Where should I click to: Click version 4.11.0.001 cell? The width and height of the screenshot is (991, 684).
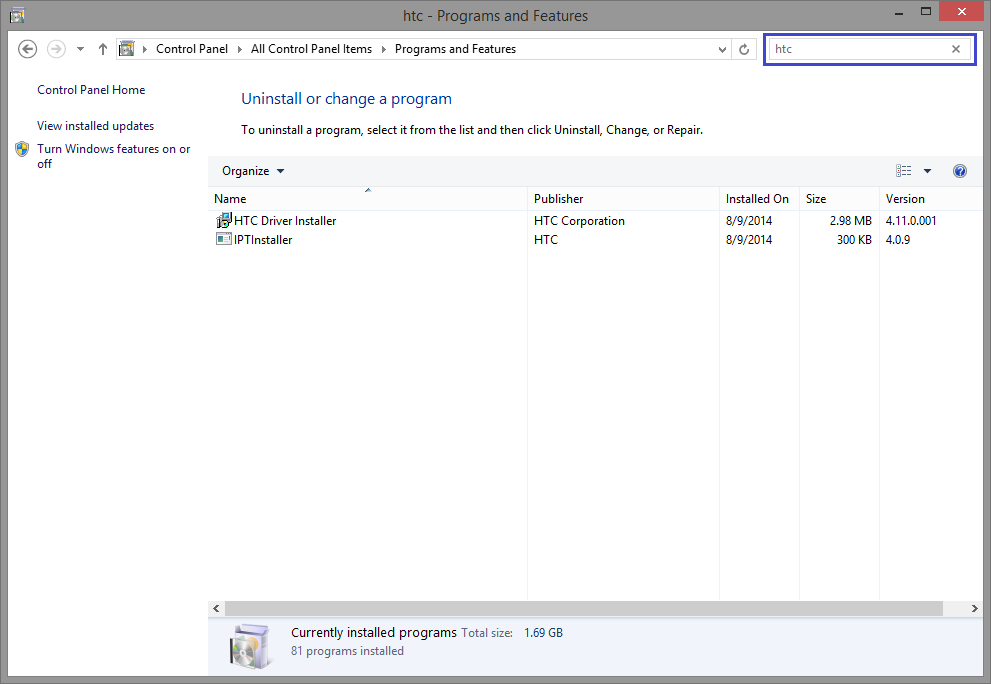911,221
